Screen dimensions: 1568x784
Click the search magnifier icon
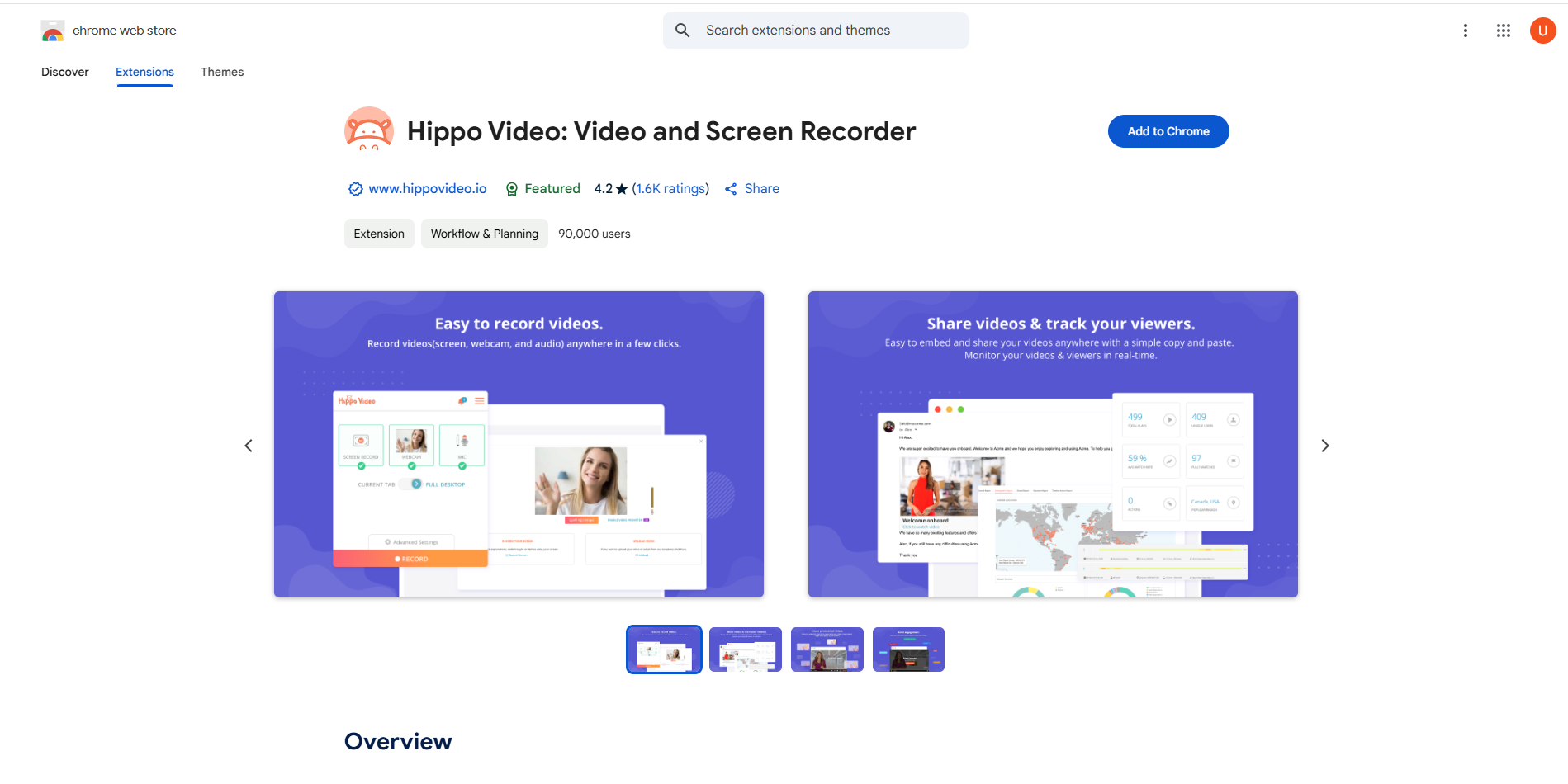[x=682, y=30]
